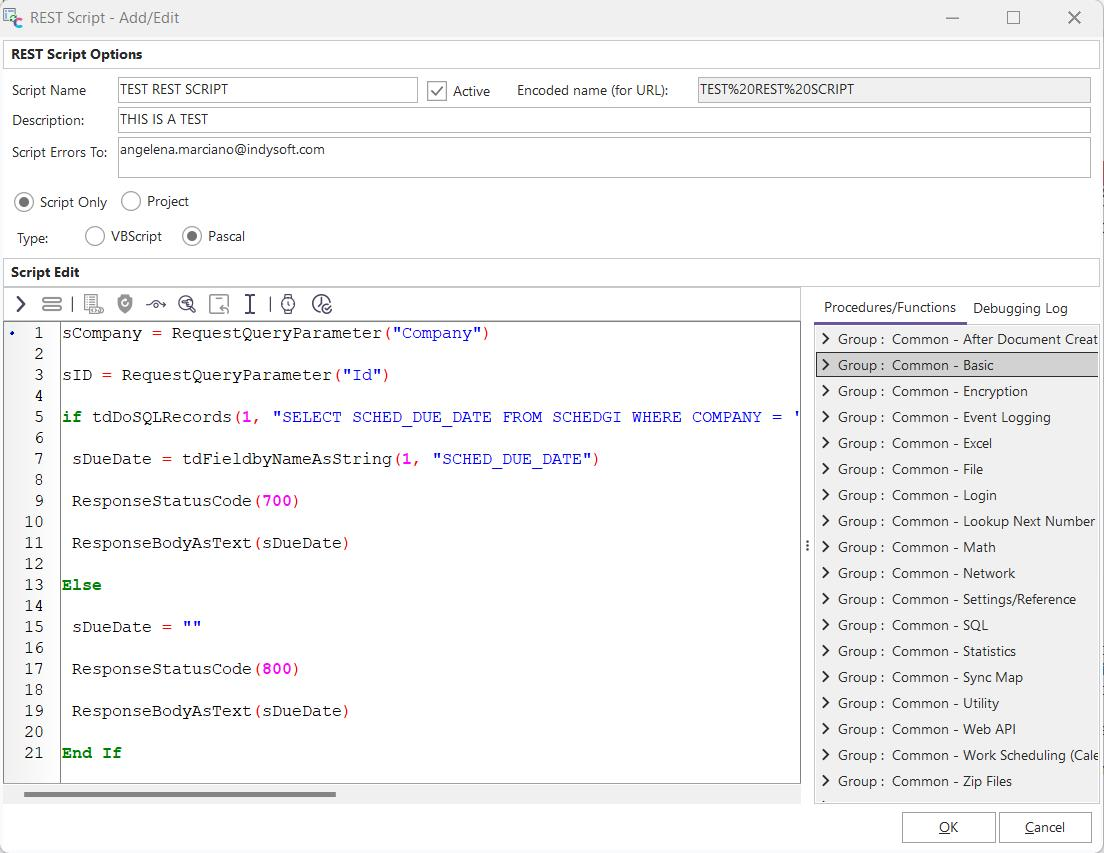Screen dimensions: 1104x853
Task: Click the Cancel button
Action: click(1044, 827)
